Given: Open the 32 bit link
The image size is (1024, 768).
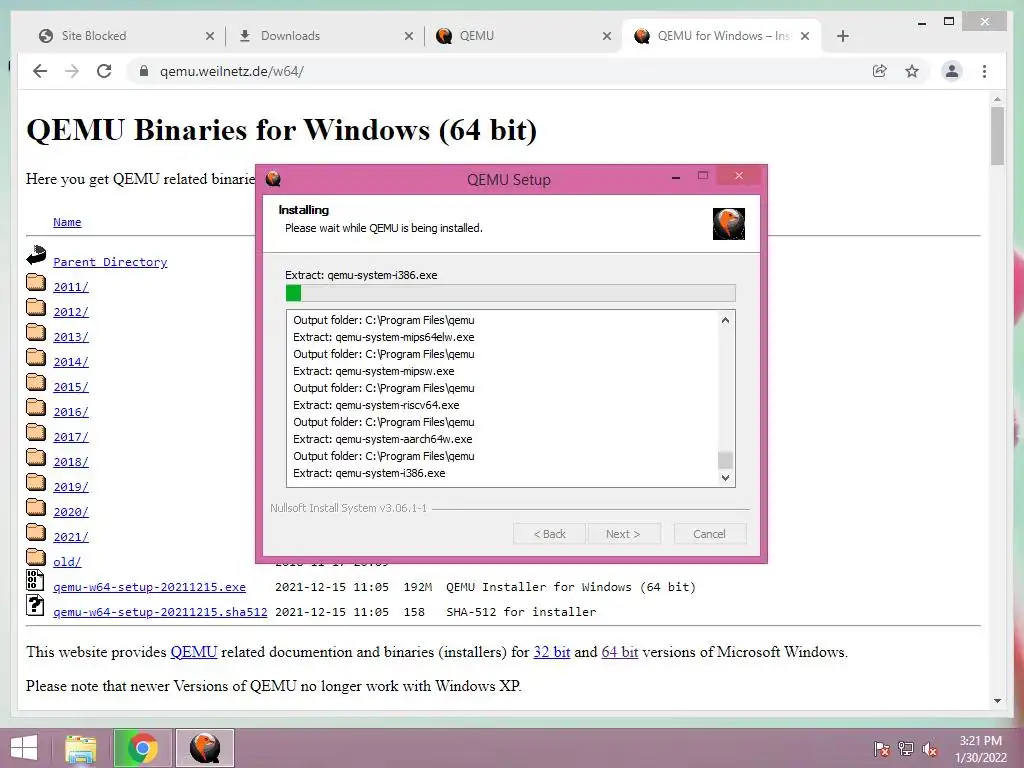Looking at the screenshot, I should click(x=552, y=652).
